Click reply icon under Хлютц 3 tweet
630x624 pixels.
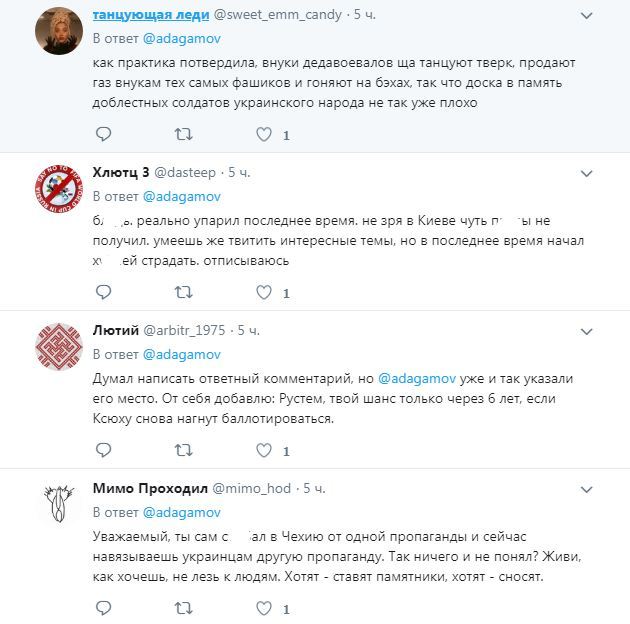point(103,292)
